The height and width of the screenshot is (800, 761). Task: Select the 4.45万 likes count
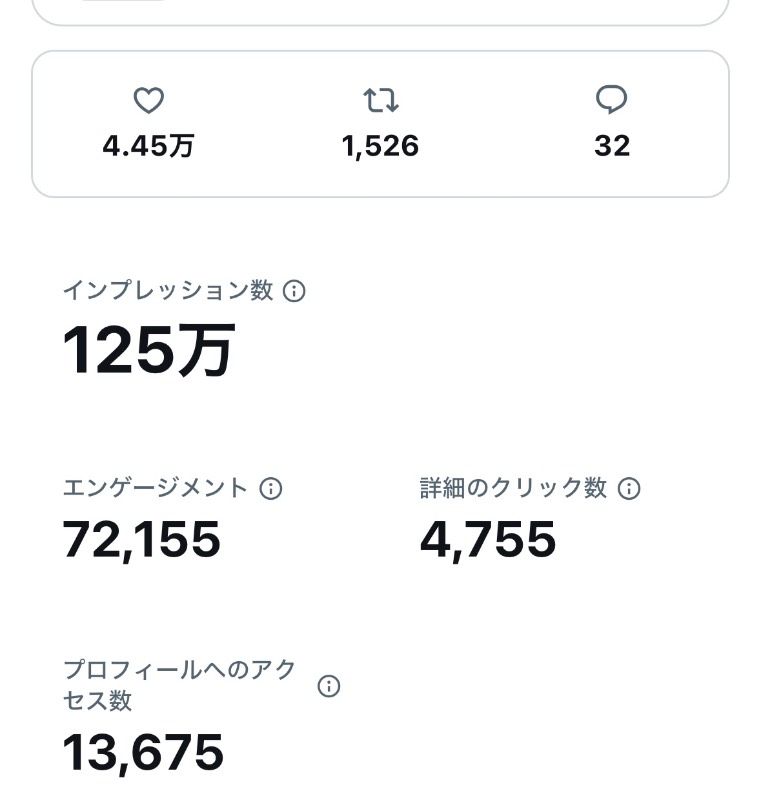pyautogui.click(x=148, y=146)
